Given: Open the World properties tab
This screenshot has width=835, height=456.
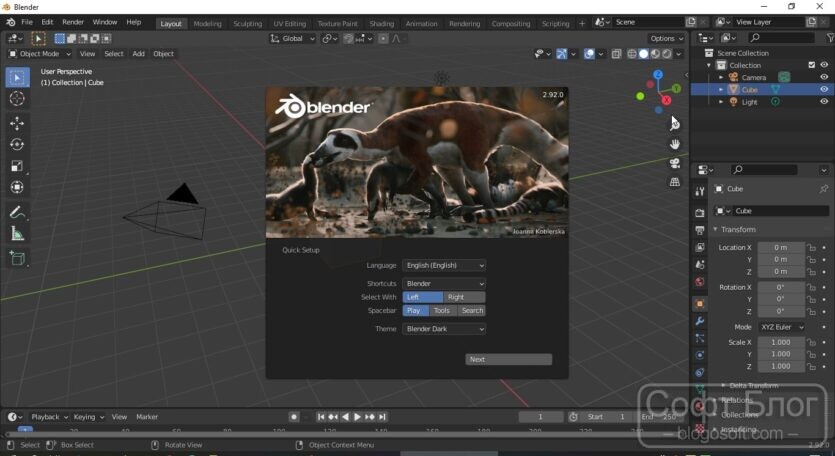Looking at the screenshot, I should (x=700, y=282).
